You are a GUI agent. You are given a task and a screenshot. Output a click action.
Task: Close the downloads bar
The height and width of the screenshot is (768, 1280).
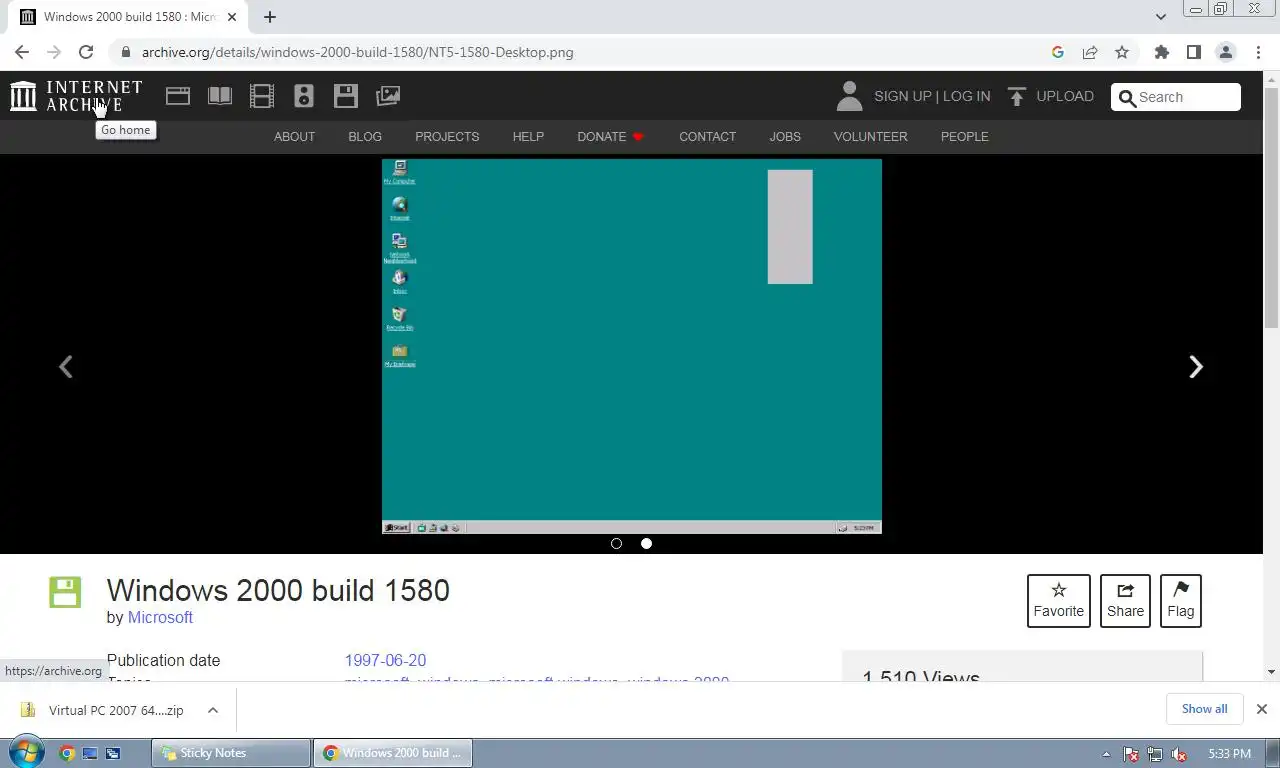pyautogui.click(x=1261, y=709)
